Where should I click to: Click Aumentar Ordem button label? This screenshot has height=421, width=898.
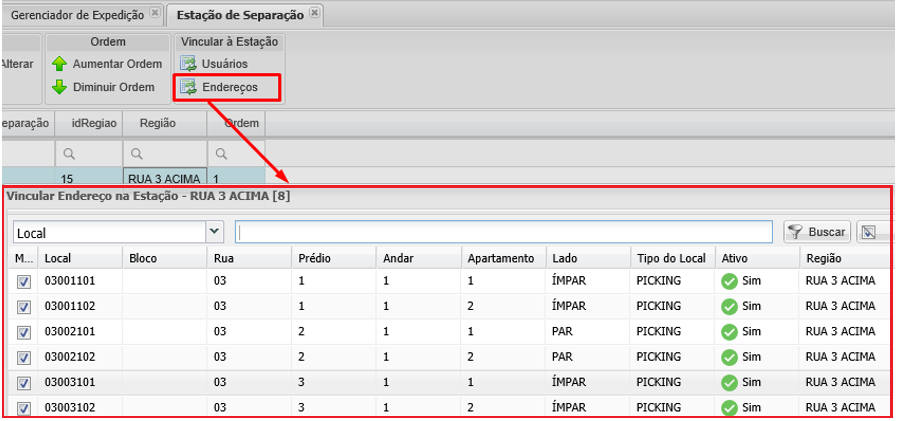pyautogui.click(x=117, y=64)
